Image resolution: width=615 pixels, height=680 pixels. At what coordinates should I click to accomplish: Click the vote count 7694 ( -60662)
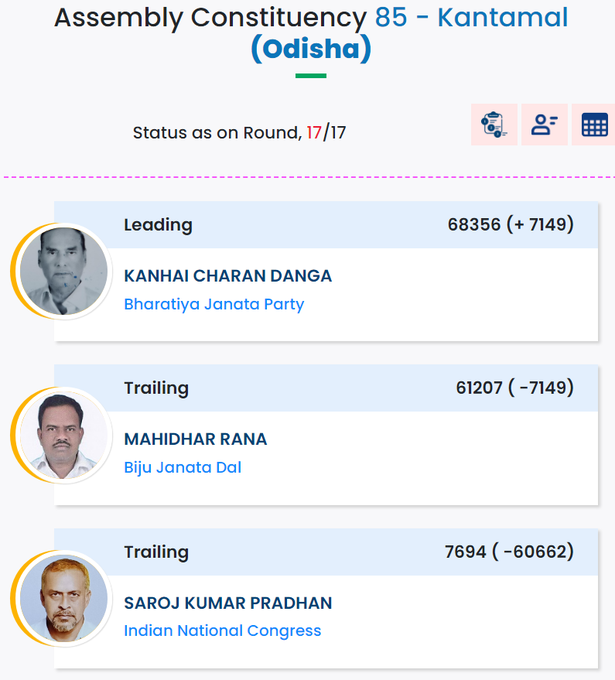point(509,552)
